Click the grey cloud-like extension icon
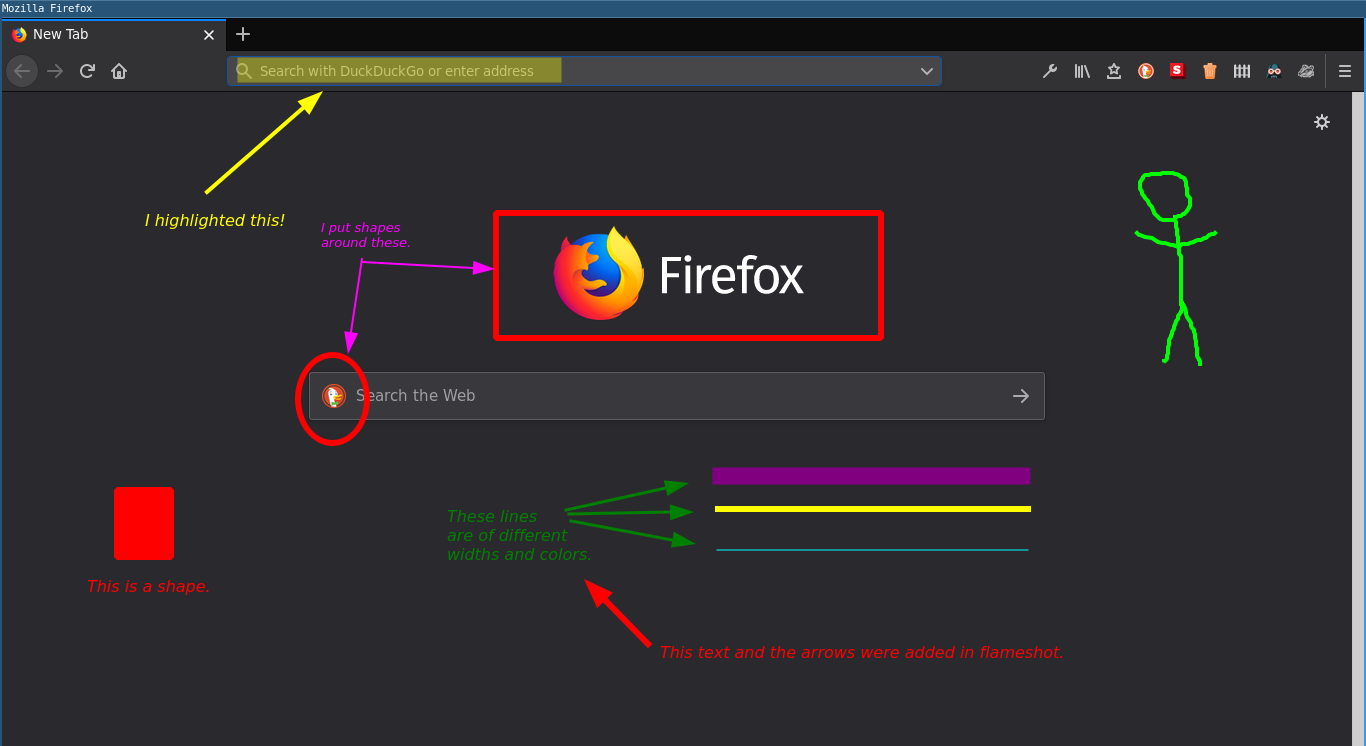The height and width of the screenshot is (746, 1366). click(1306, 71)
